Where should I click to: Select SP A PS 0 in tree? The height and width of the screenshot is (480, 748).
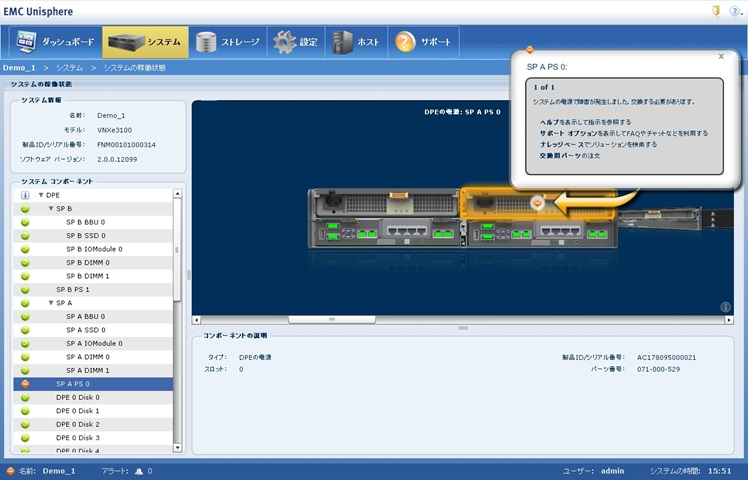pos(93,384)
